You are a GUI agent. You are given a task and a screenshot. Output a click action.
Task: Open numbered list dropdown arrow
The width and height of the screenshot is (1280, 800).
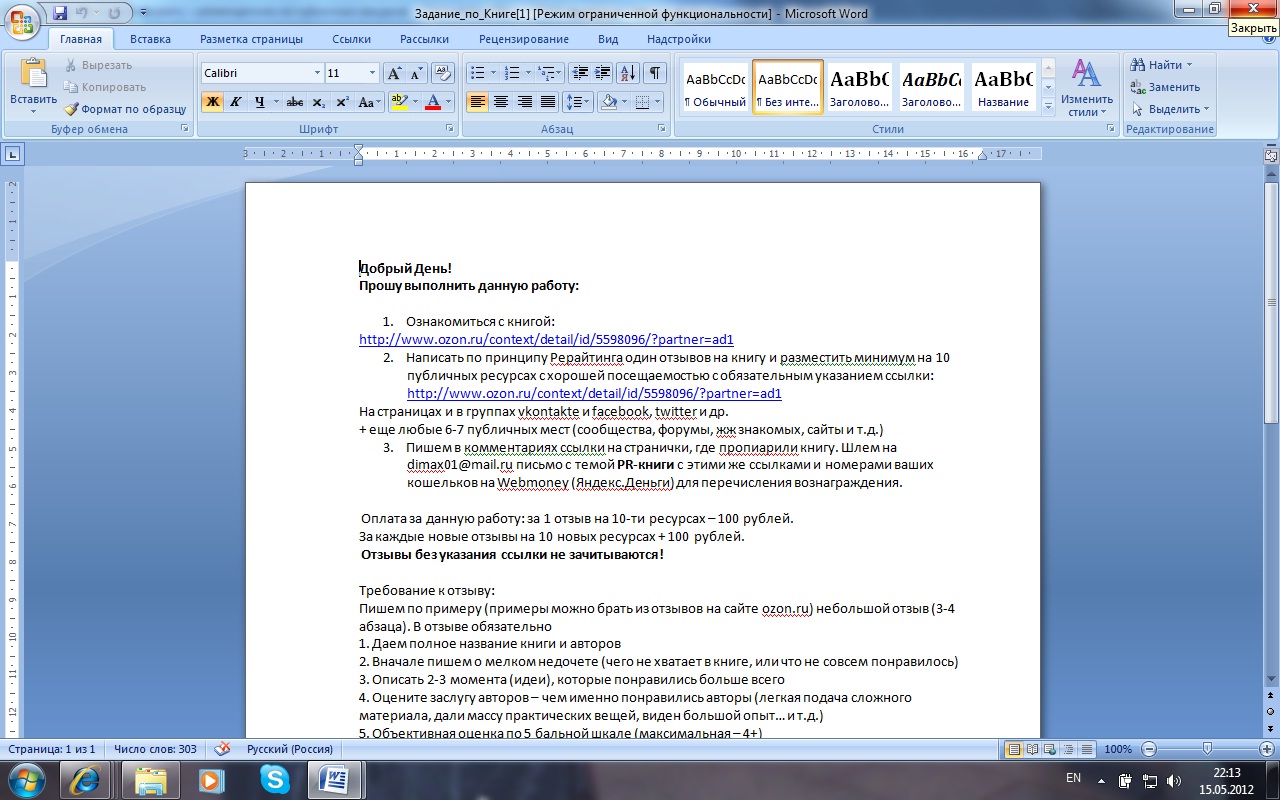point(528,73)
